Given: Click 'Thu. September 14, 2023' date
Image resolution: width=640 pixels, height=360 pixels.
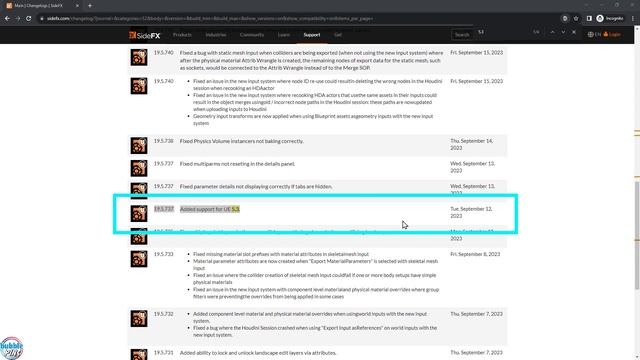Looking at the screenshot, I should pyautogui.click(x=471, y=144).
